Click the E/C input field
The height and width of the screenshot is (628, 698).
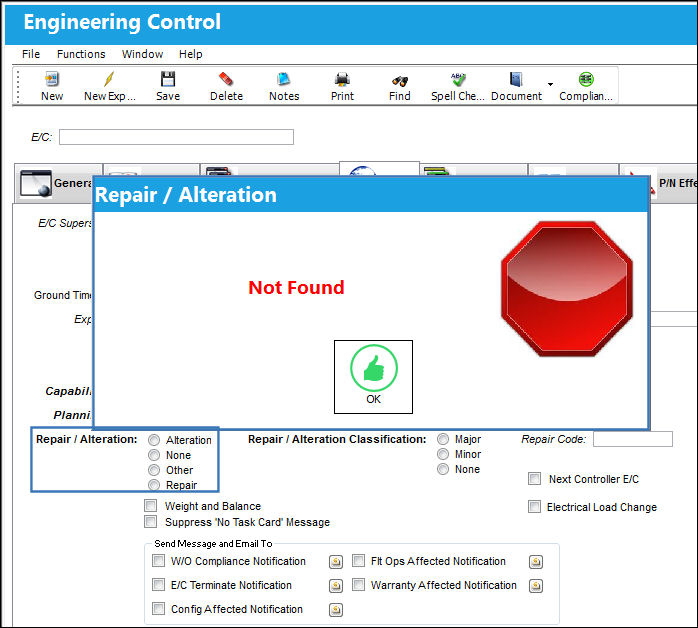point(176,137)
